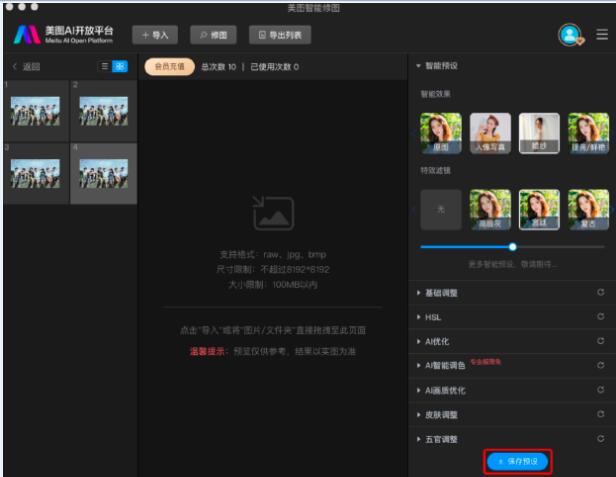The image size is (616, 477).
Task: Open the hamburger menu at top right
Action: [x=602, y=35]
